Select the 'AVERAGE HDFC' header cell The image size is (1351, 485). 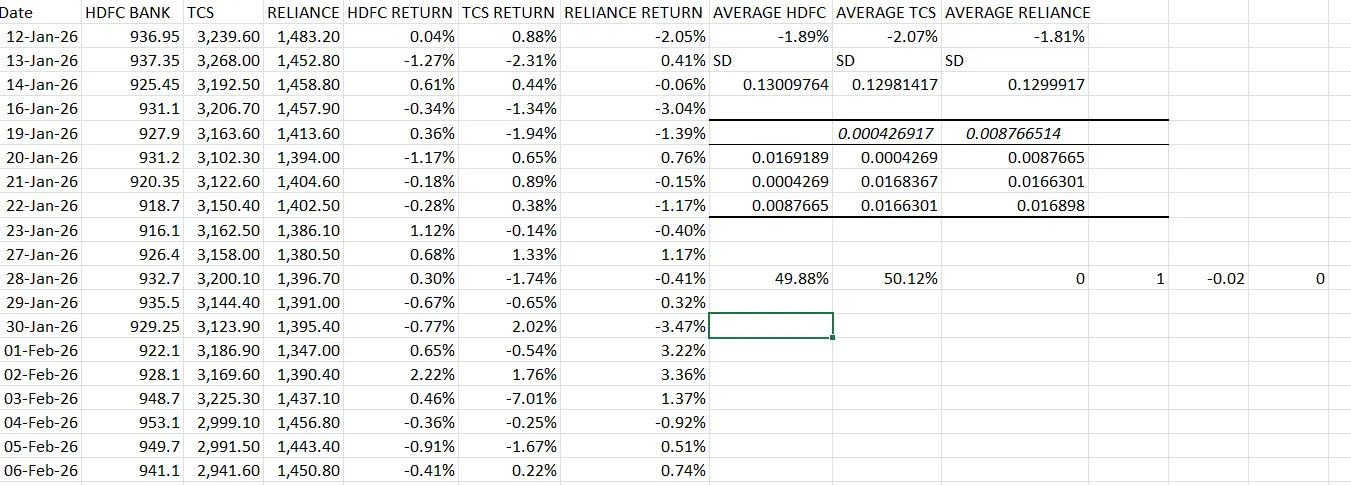coord(770,13)
